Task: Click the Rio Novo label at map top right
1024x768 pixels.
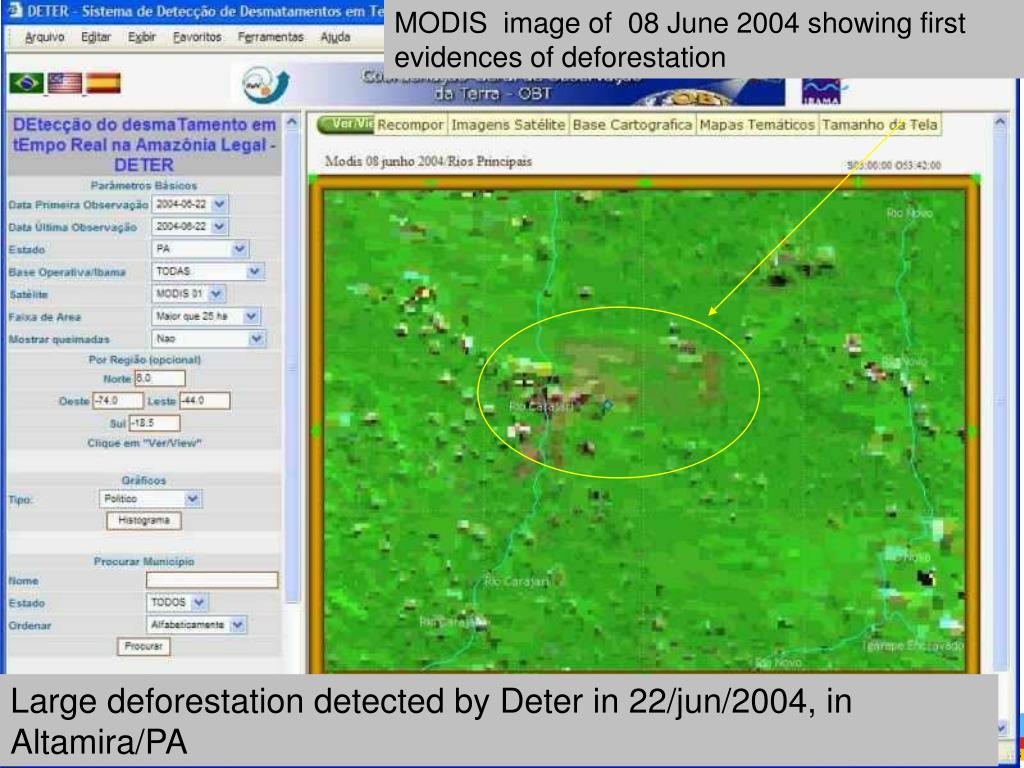Action: pyautogui.click(x=910, y=213)
